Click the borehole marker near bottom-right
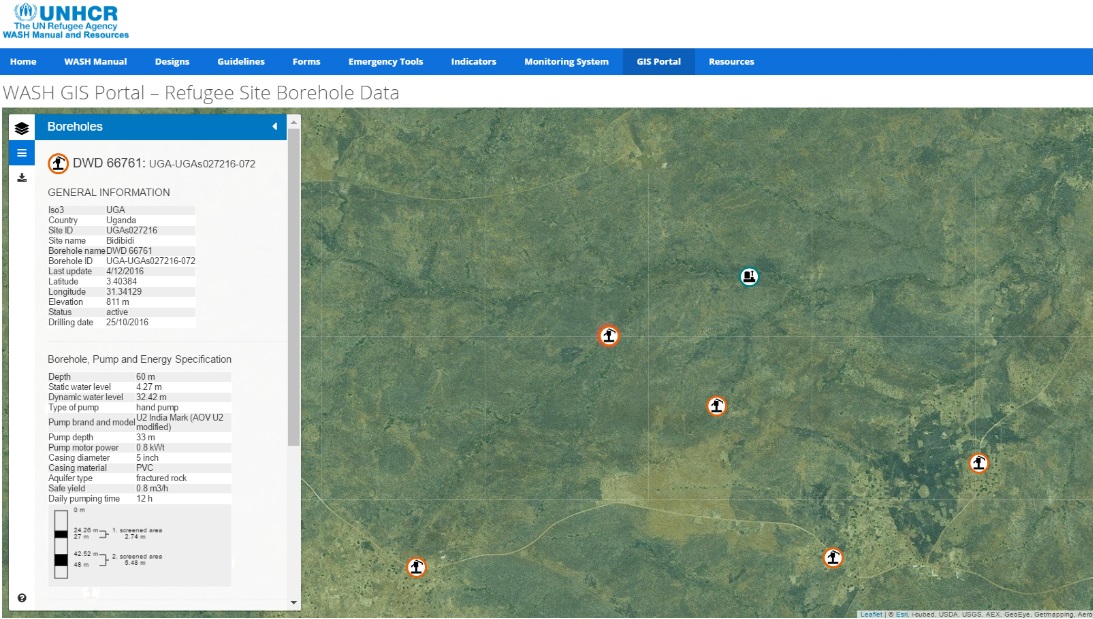Image resolution: width=1093 pixels, height=619 pixels. click(833, 559)
